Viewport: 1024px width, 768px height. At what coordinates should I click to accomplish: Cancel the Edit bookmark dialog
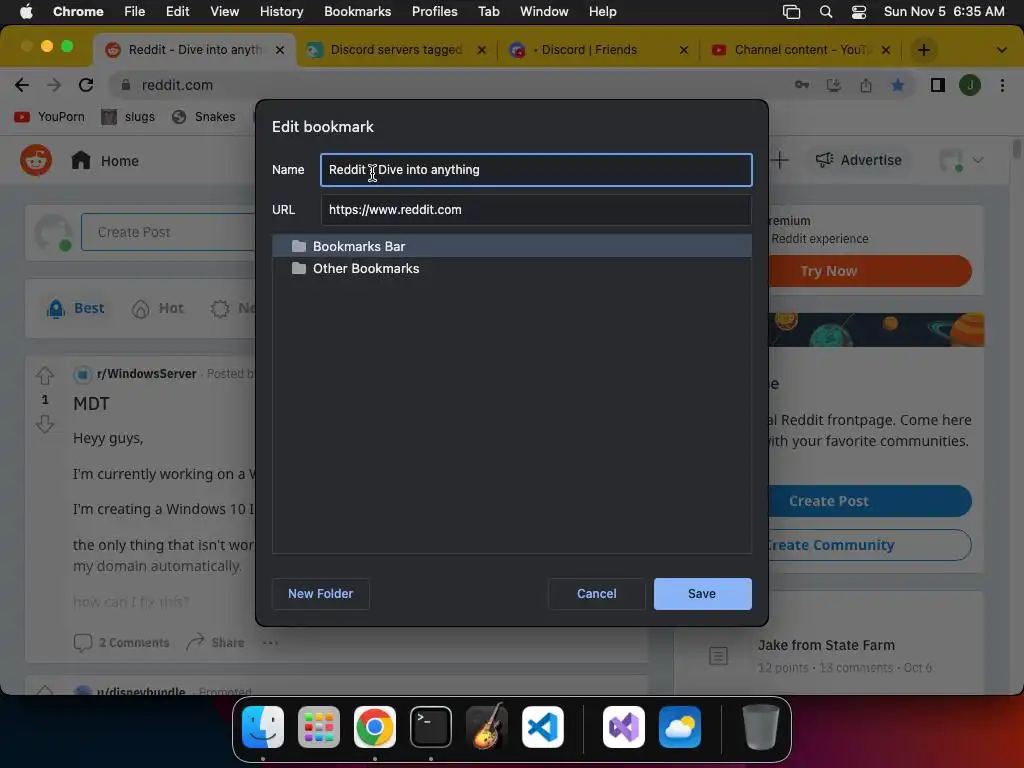click(x=596, y=594)
